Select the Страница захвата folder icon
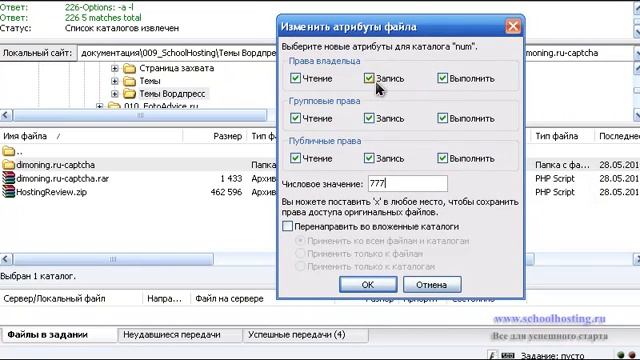Image resolution: width=640 pixels, height=360 pixels. click(x=129, y=68)
